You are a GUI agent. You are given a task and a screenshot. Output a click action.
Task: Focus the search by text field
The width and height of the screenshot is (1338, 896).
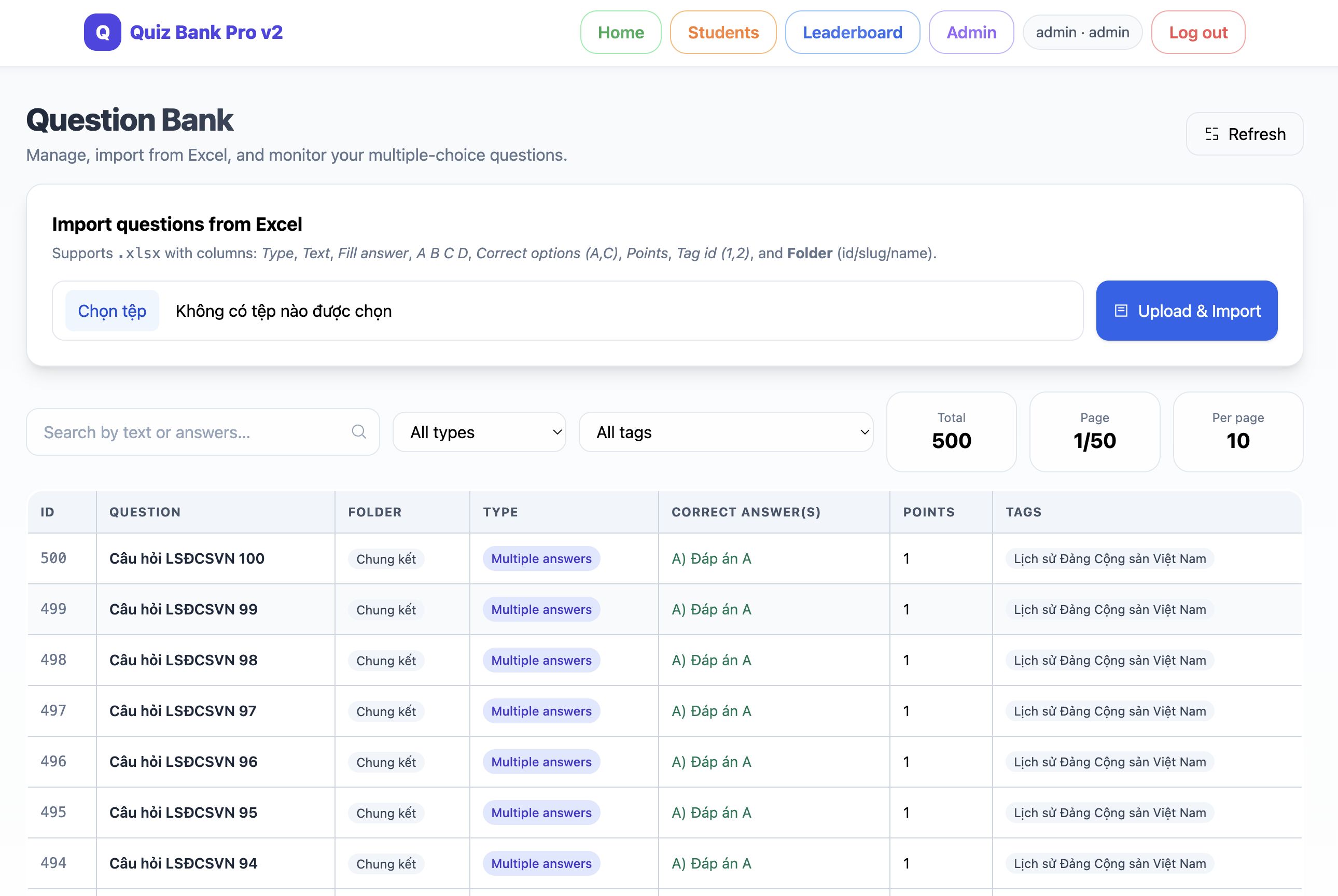click(x=194, y=432)
